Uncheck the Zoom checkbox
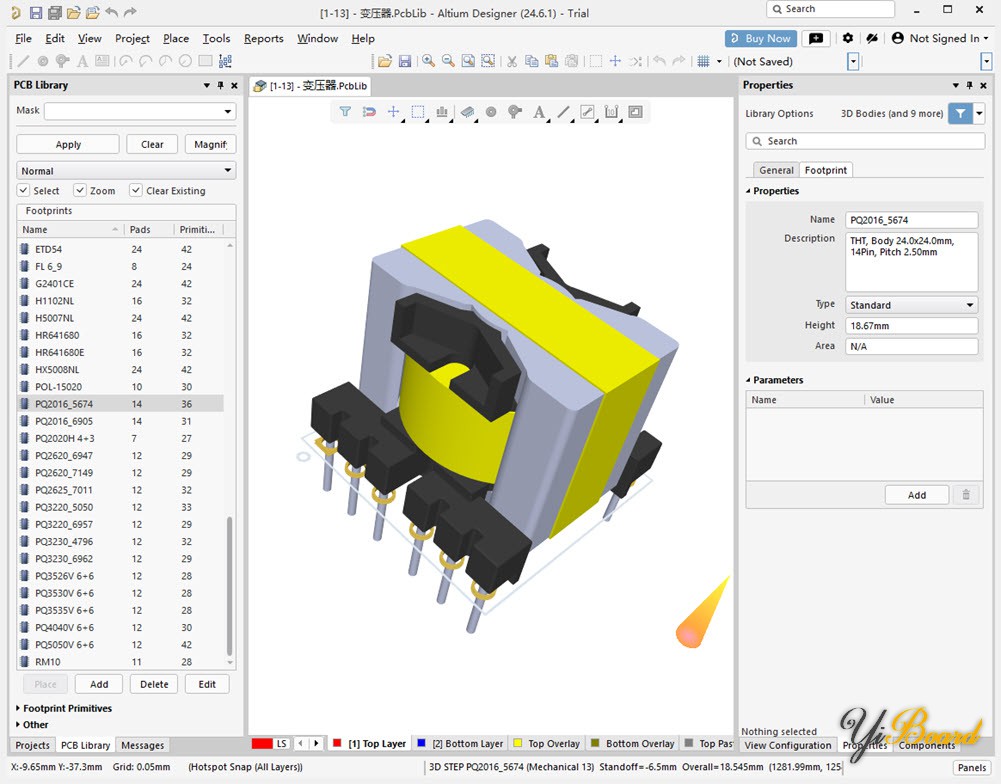Screen dimensions: 1001x784 tap(80, 190)
